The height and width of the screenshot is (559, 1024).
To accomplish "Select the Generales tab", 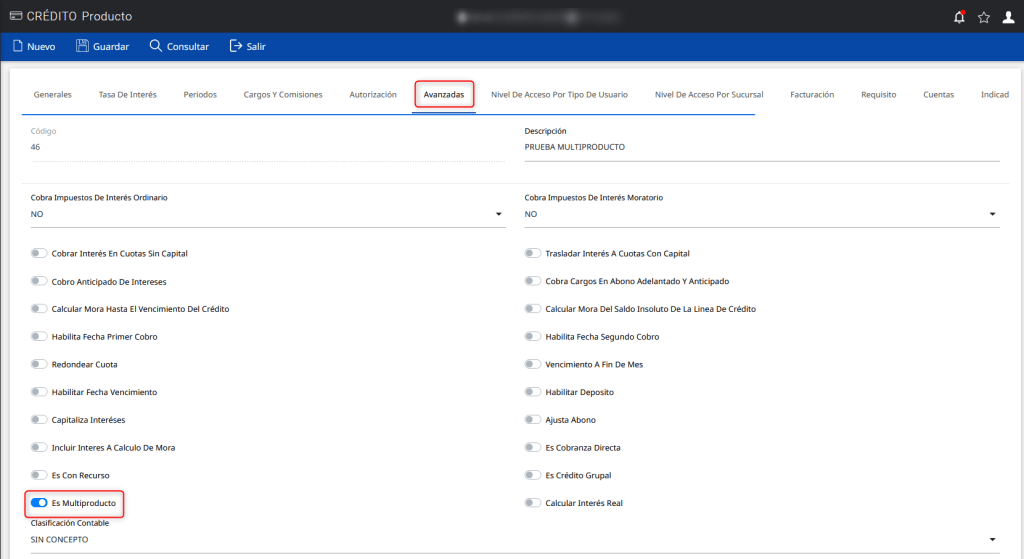I will tap(52, 95).
